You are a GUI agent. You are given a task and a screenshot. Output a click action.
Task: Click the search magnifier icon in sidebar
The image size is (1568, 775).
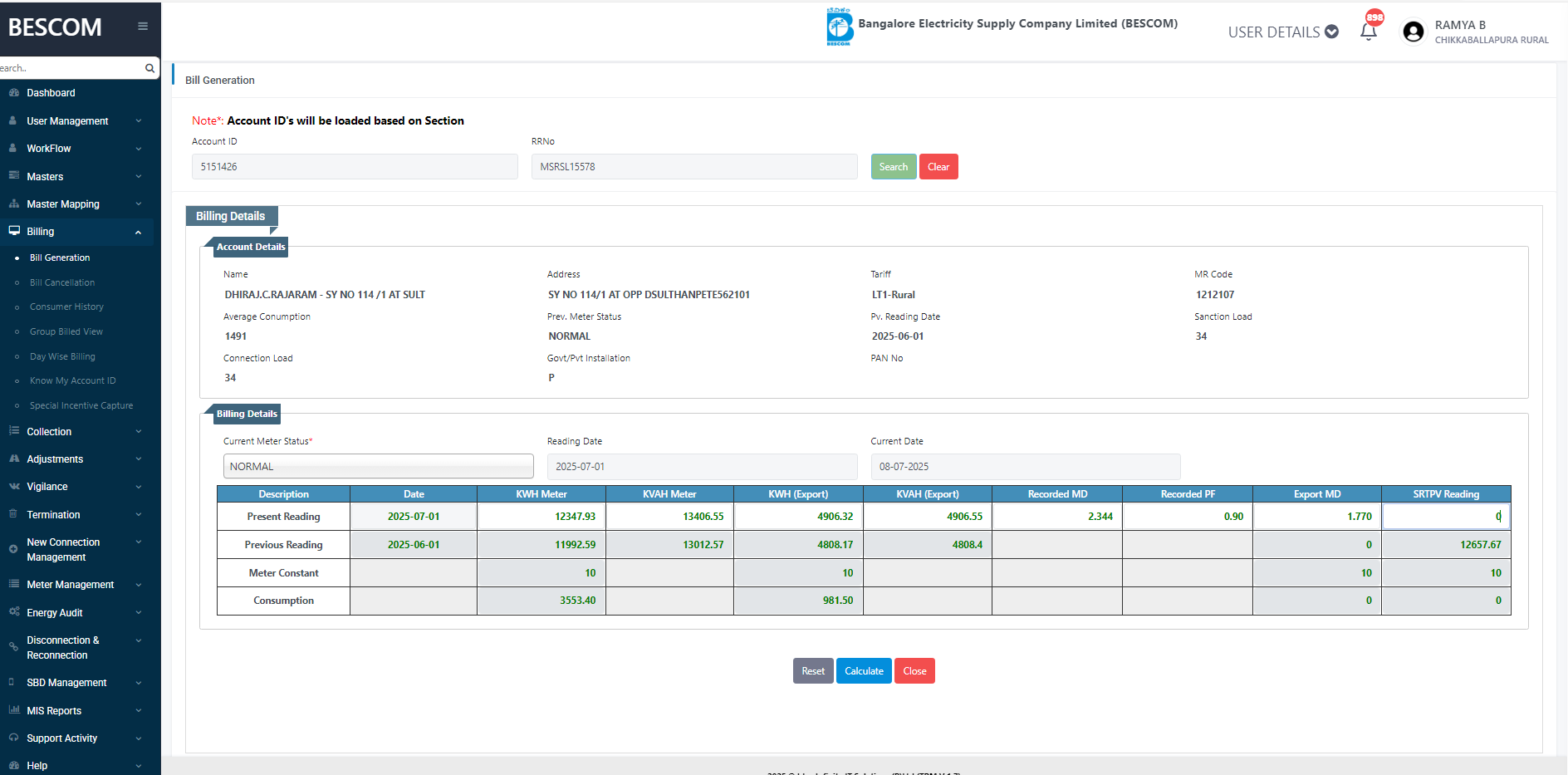point(149,68)
